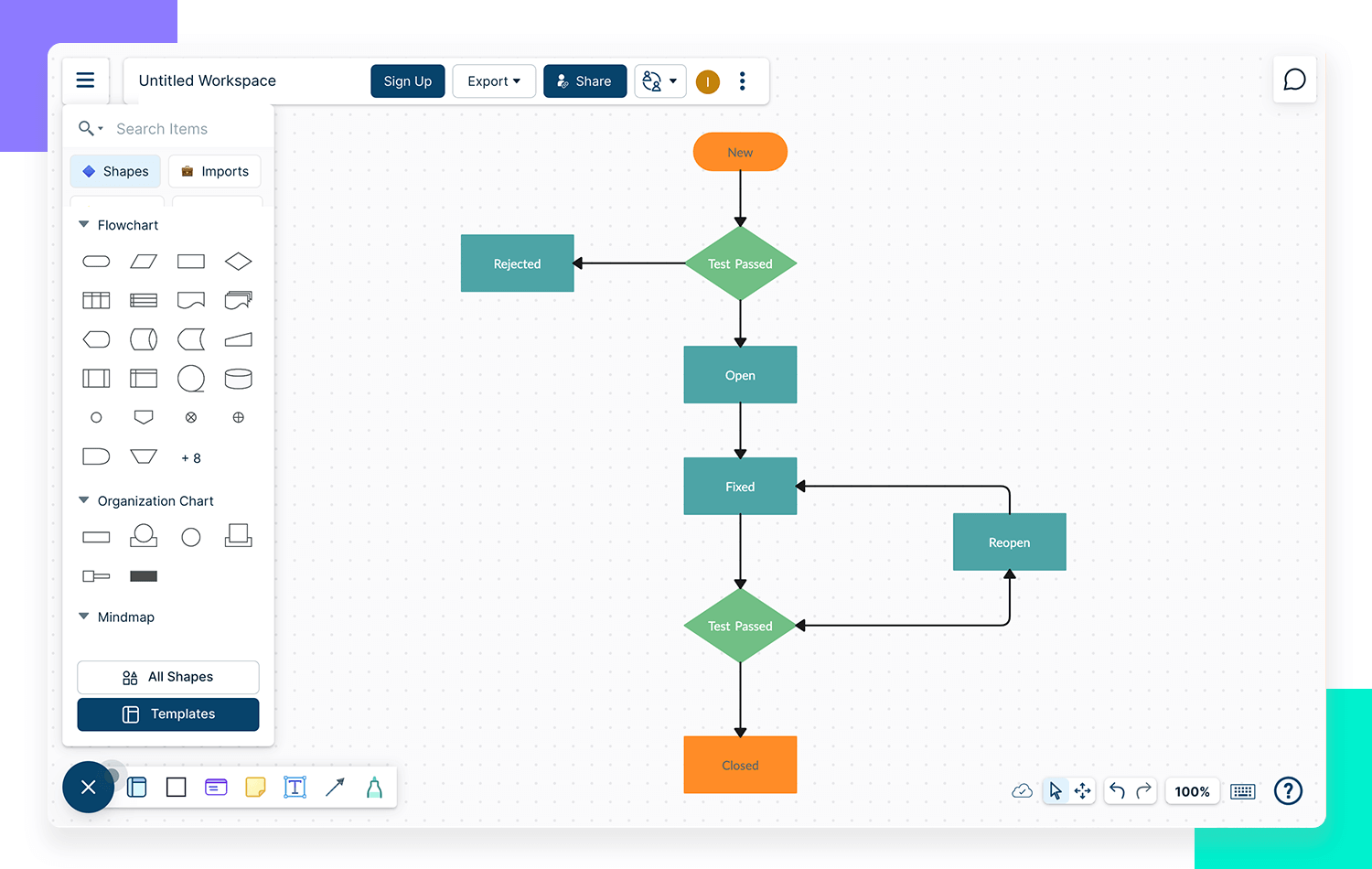Select the orange Closed node

(x=740, y=766)
